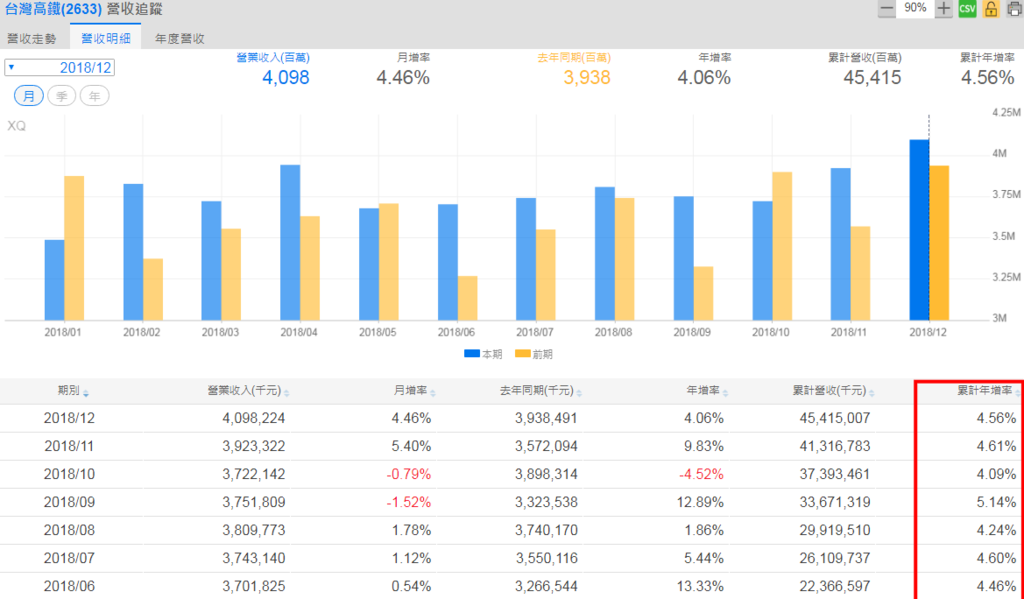Click the orange 2018/01 bar
Viewport: 1024px width, 599px height.
tap(74, 248)
